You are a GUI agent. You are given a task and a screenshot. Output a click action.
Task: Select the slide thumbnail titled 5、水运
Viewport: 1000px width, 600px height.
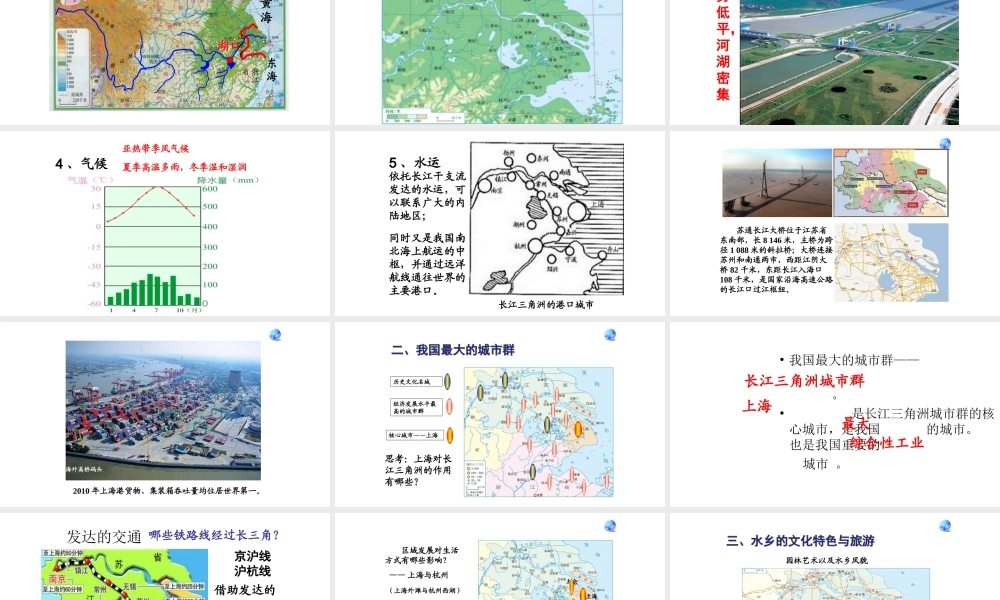[500, 223]
